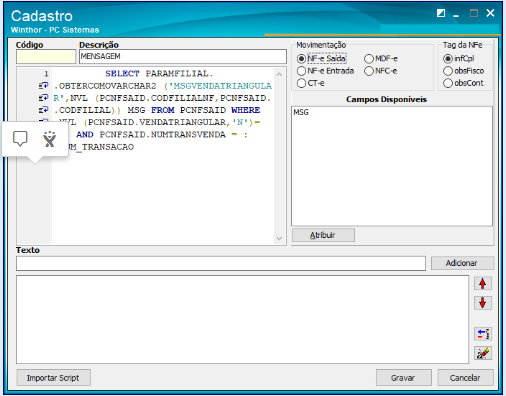
Task: Close the Cadastro window
Action: [490, 13]
